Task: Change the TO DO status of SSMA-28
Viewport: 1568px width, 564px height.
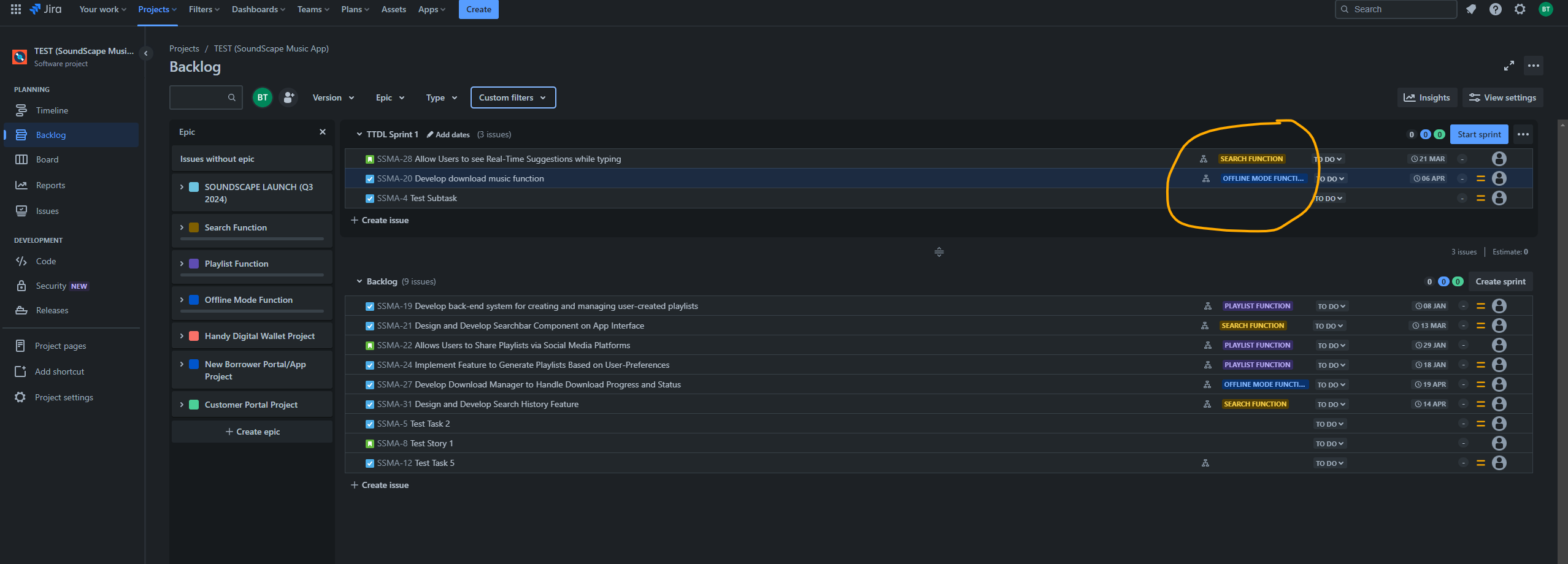Action: tap(1329, 159)
